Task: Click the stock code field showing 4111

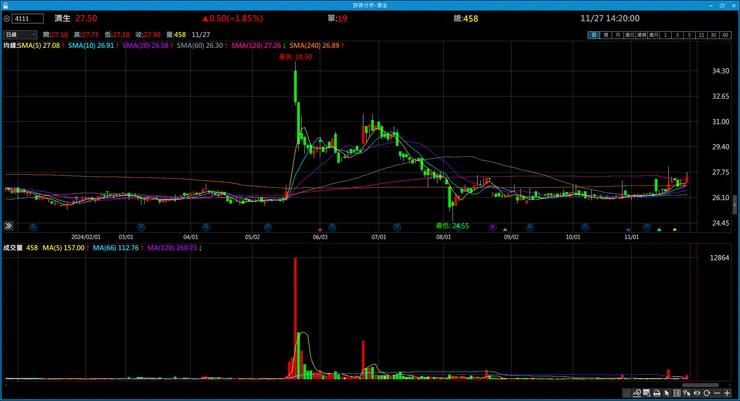Action: tap(28, 19)
